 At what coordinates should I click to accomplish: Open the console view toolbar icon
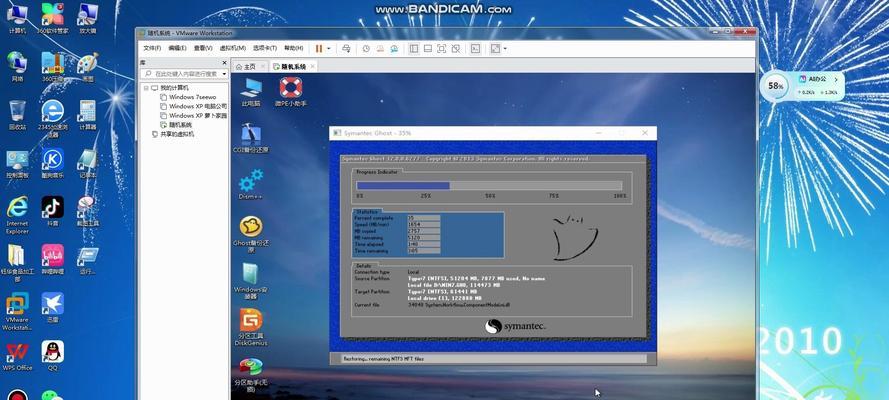475,49
